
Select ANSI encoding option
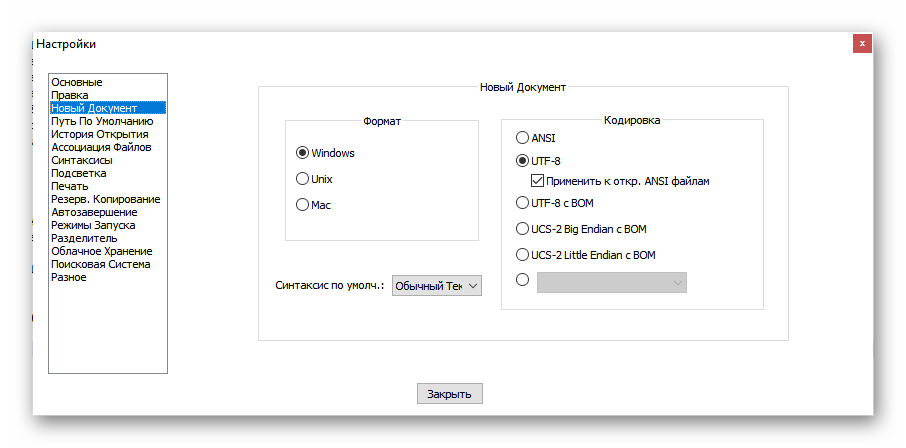(522, 137)
